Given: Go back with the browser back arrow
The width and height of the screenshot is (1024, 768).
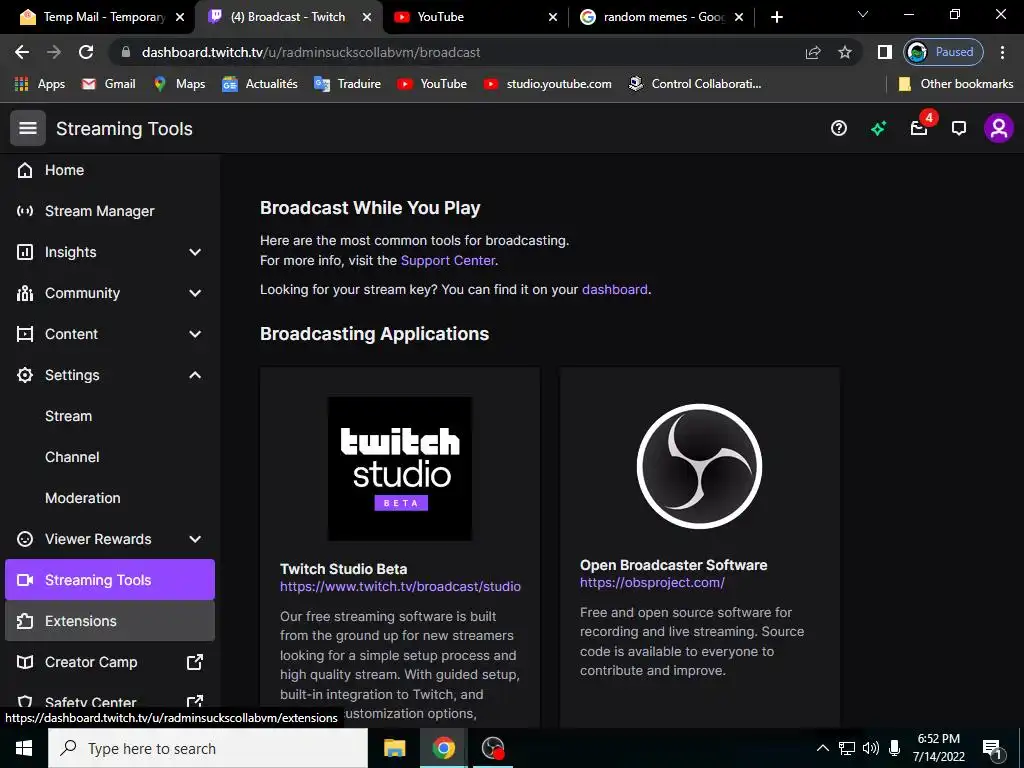Looking at the screenshot, I should 22,52.
